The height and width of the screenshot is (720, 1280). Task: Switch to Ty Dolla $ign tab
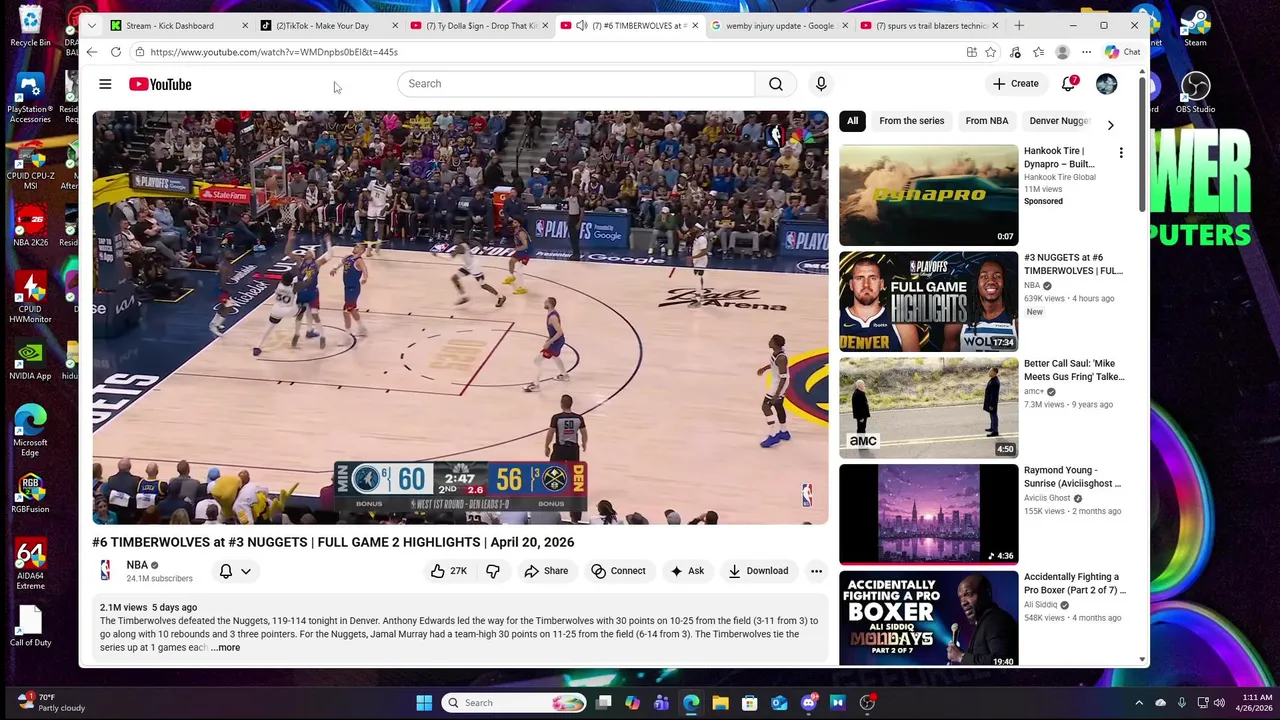479,26
